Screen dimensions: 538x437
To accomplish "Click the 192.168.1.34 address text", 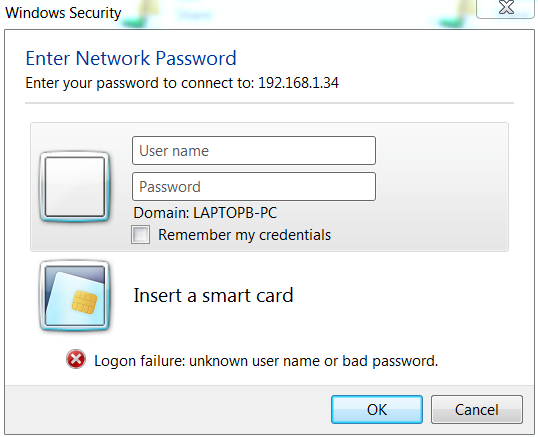I will tap(298, 83).
